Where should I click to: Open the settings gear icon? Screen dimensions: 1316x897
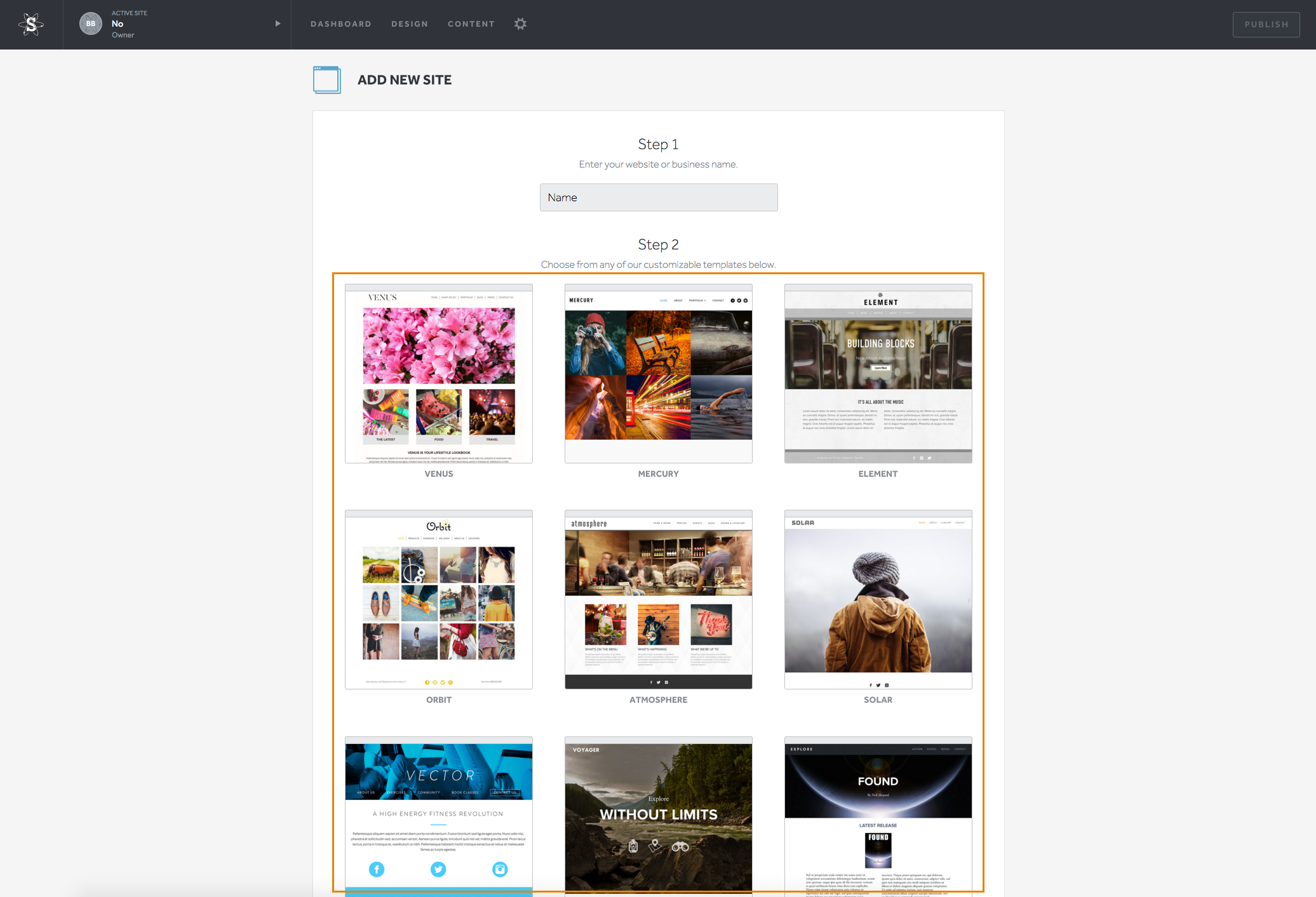tap(521, 24)
